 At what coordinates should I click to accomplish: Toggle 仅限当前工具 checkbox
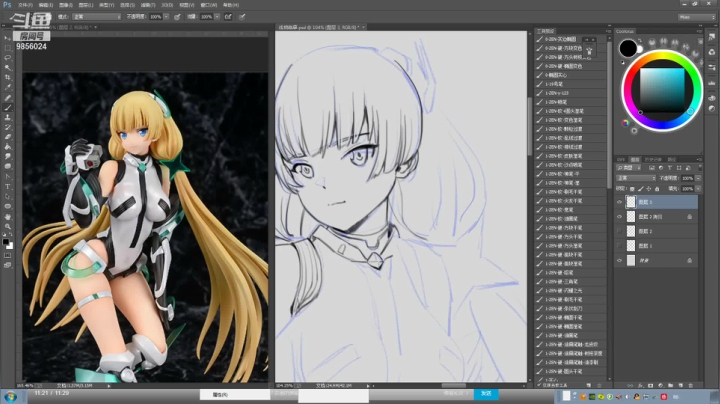point(539,385)
